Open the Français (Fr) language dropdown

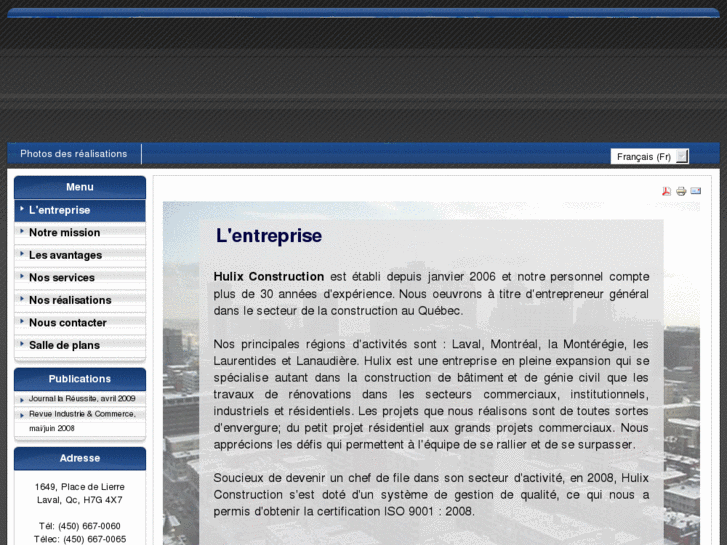click(650, 157)
